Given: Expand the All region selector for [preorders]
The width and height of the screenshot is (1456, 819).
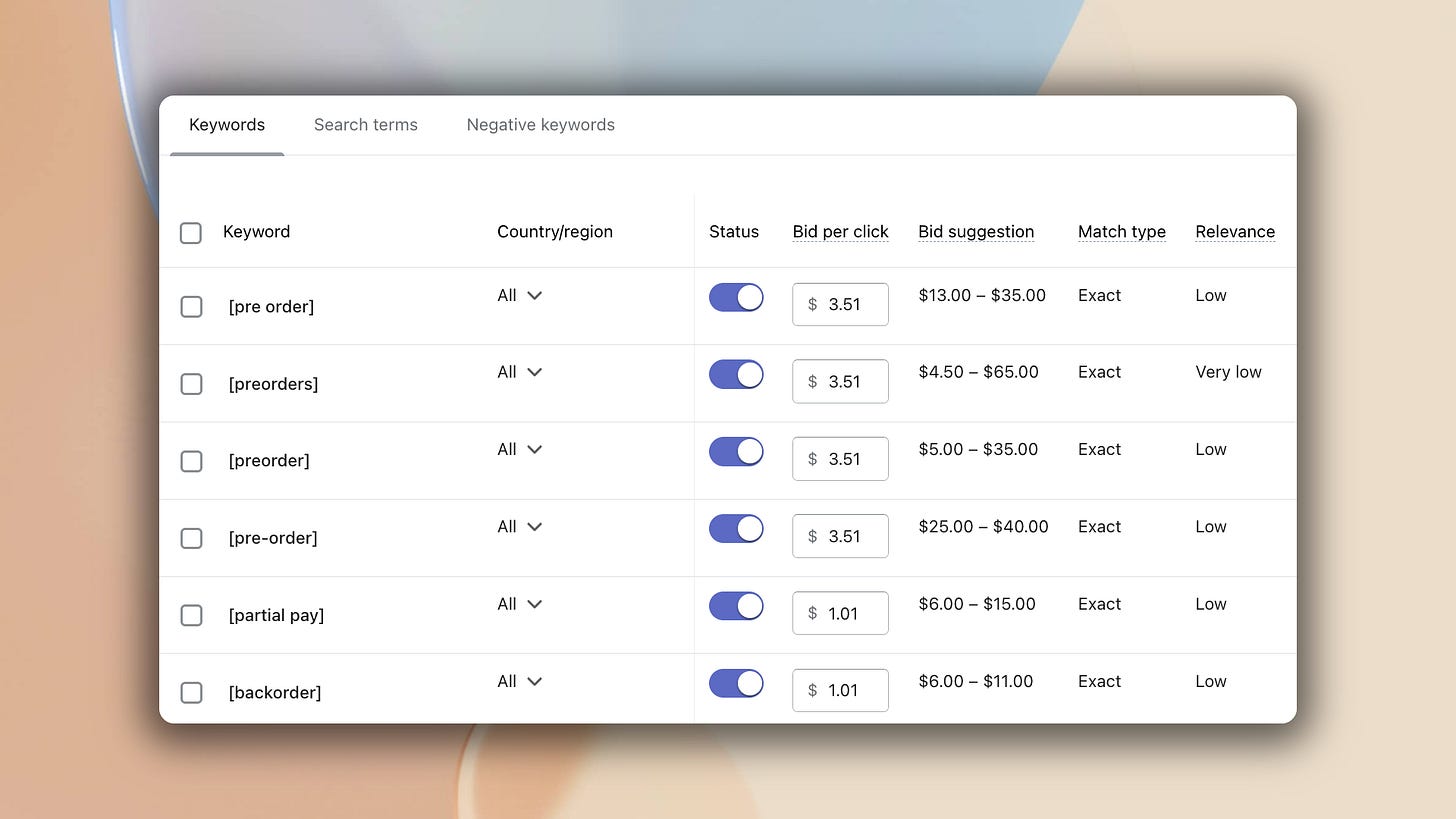Looking at the screenshot, I should pyautogui.click(x=519, y=371).
